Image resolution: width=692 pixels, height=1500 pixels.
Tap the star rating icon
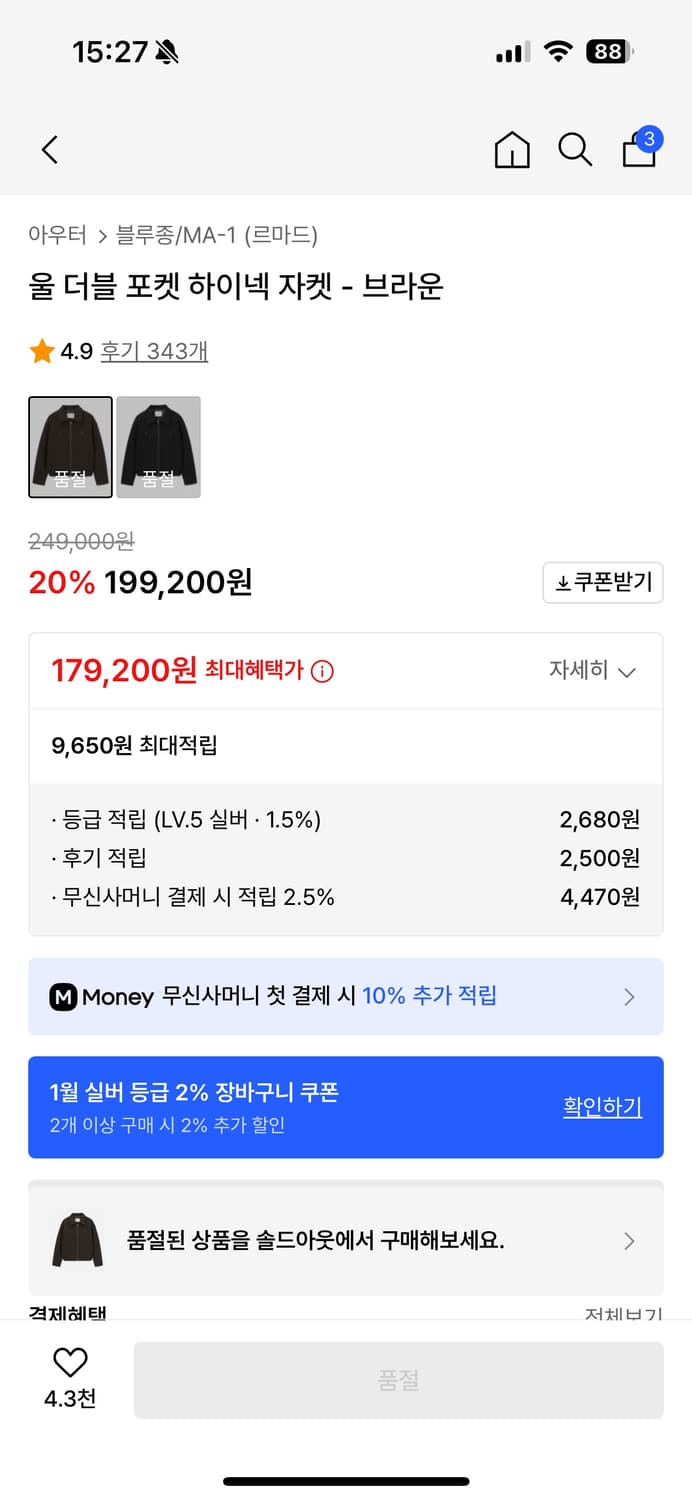coord(41,352)
